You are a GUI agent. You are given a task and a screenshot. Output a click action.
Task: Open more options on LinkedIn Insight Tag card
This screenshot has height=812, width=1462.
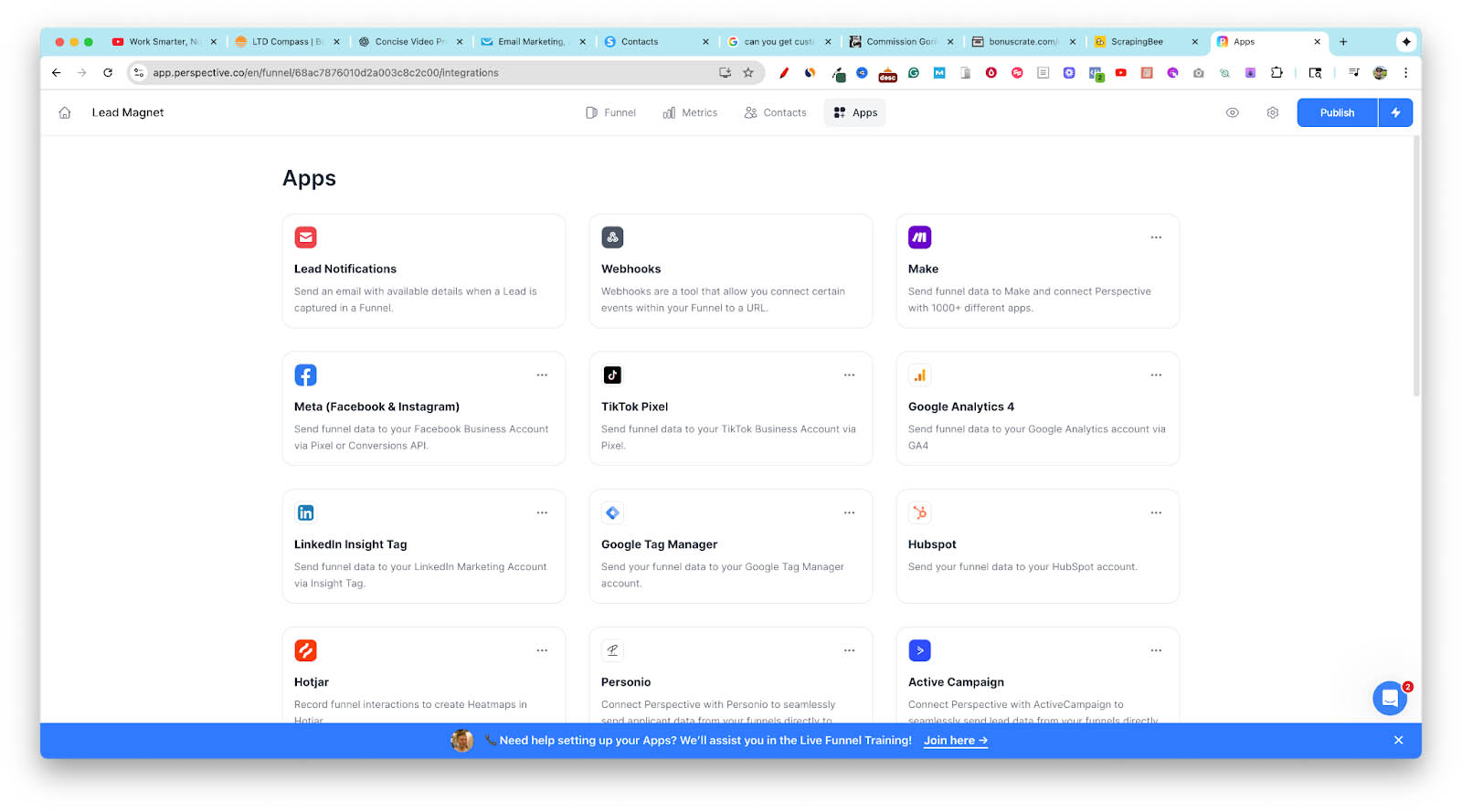pos(542,513)
